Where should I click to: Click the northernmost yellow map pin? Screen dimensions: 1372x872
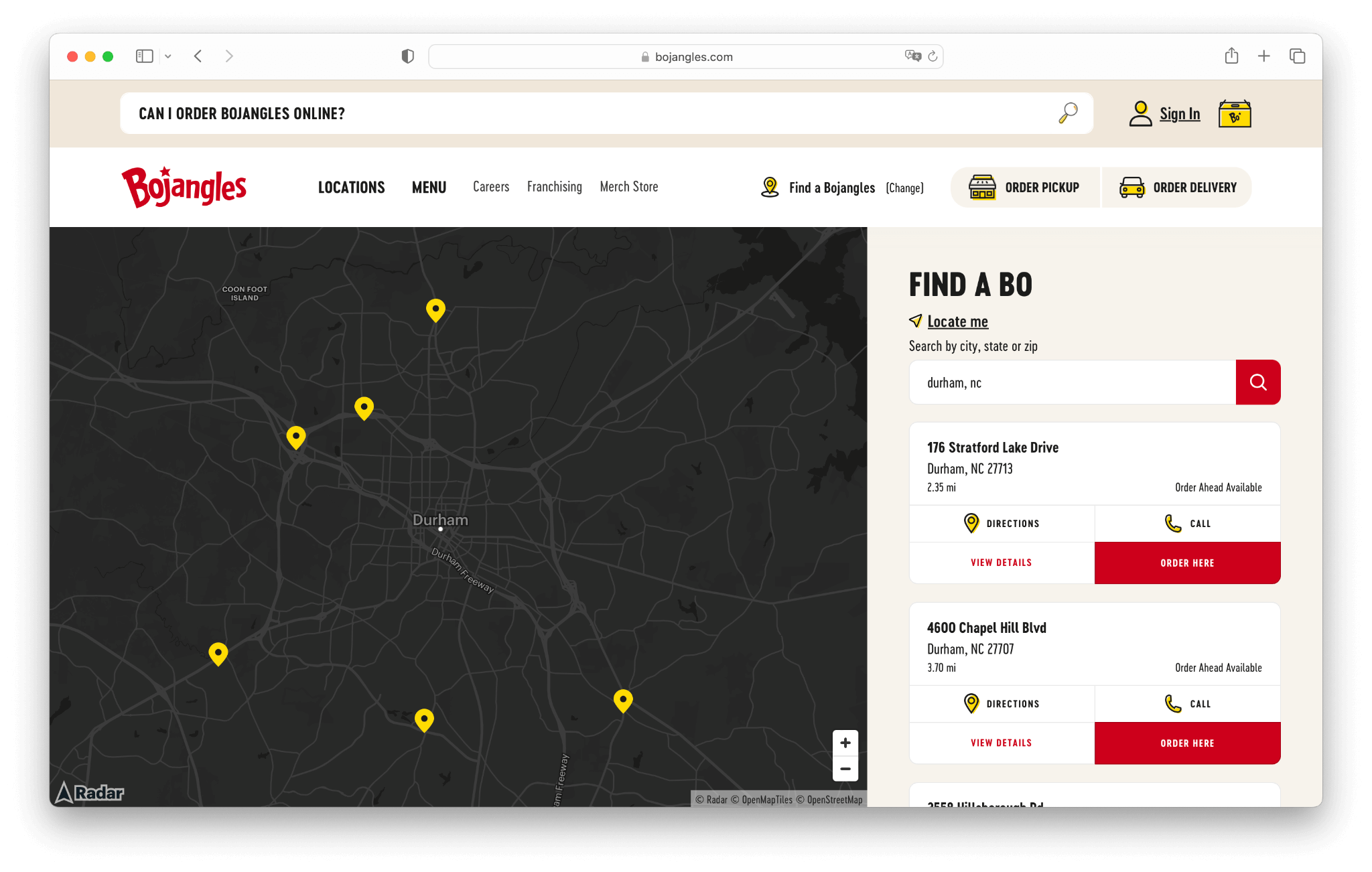coord(435,309)
